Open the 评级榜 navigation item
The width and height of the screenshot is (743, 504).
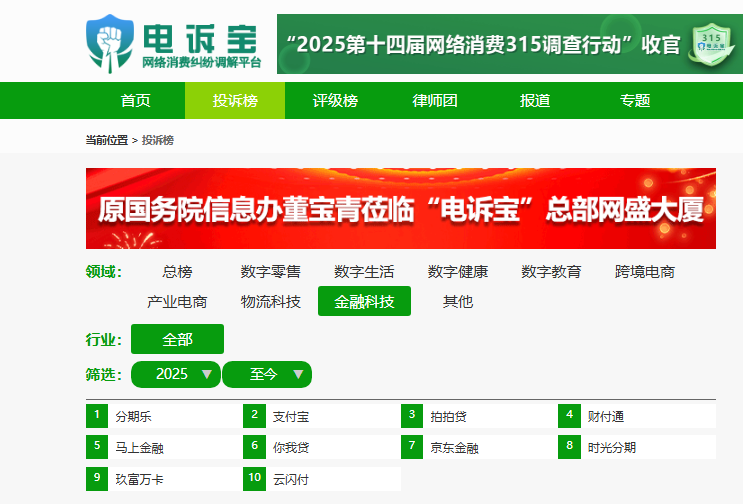[335, 100]
